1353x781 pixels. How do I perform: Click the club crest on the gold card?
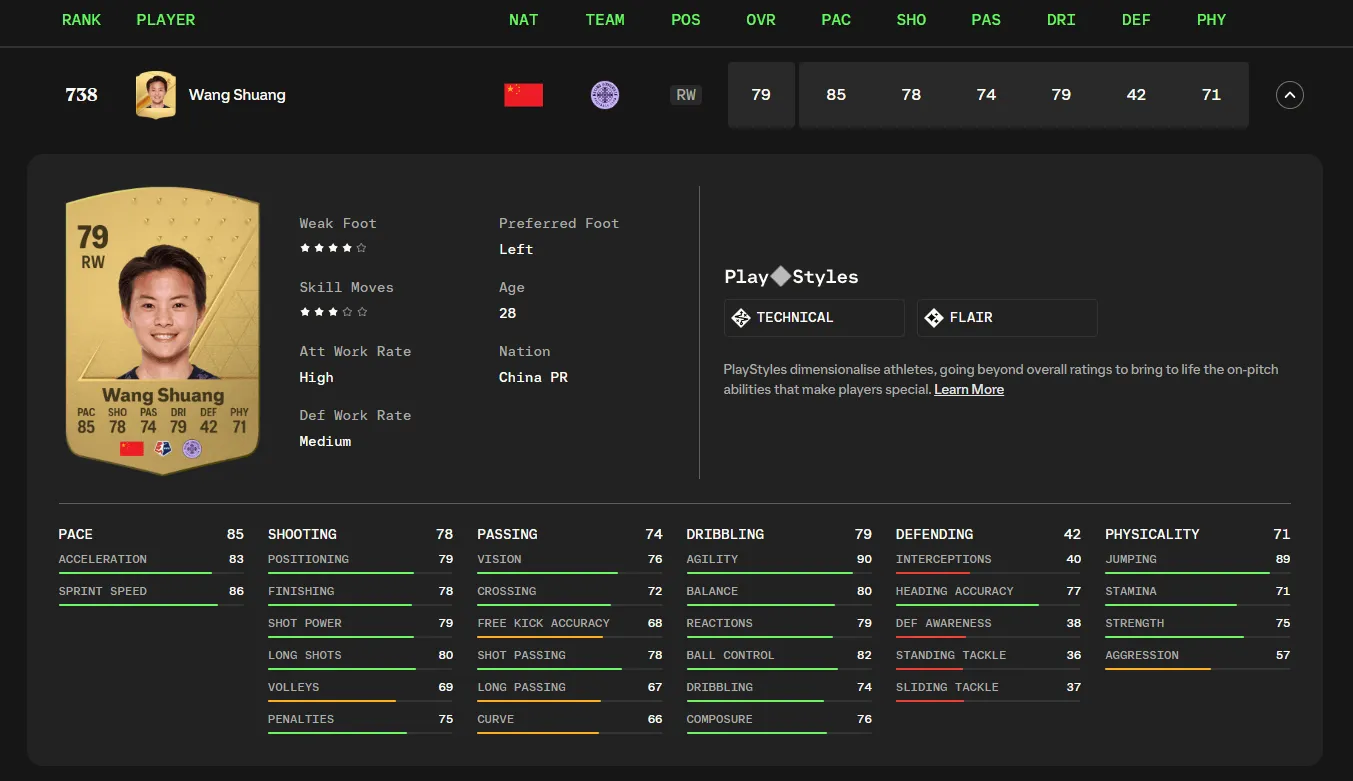(x=192, y=449)
